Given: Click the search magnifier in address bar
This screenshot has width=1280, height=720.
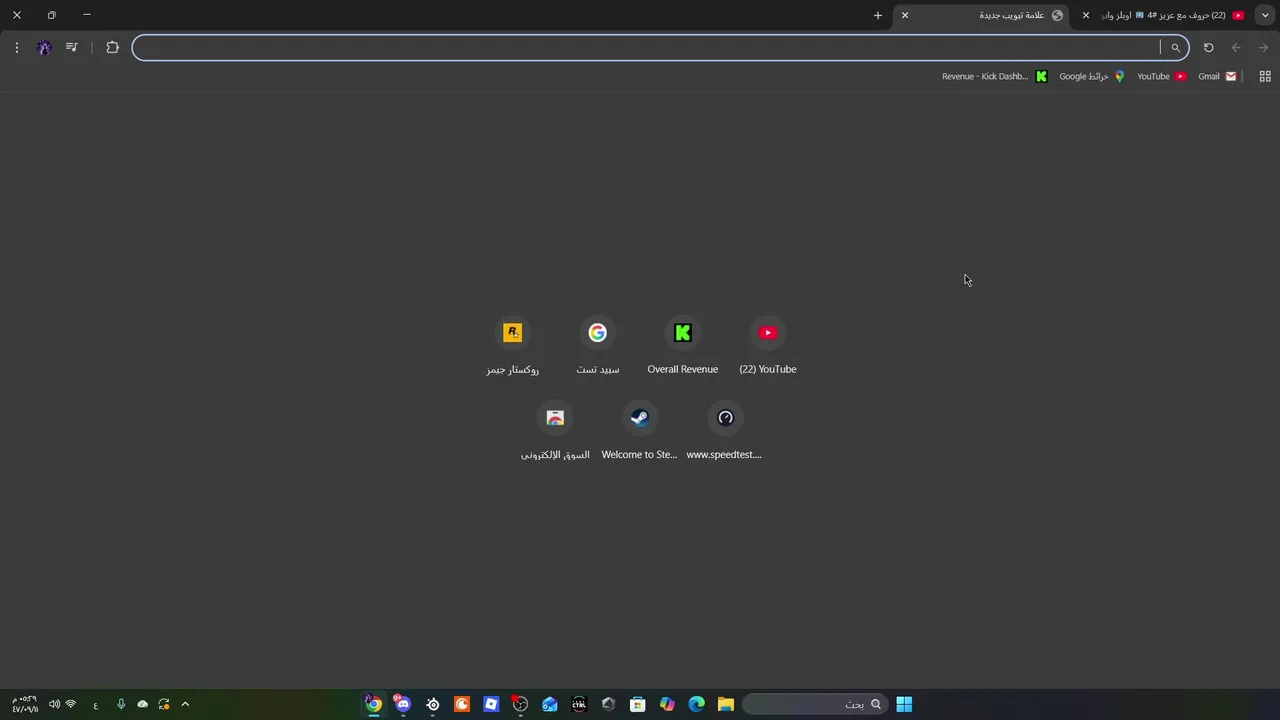Looking at the screenshot, I should 1175,47.
